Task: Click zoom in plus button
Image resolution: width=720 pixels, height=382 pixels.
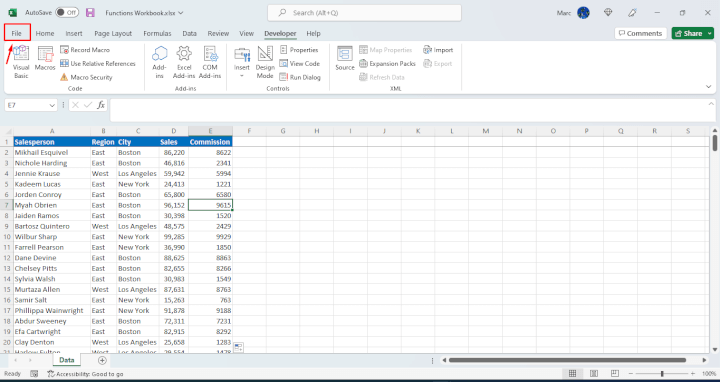Action: [692, 374]
